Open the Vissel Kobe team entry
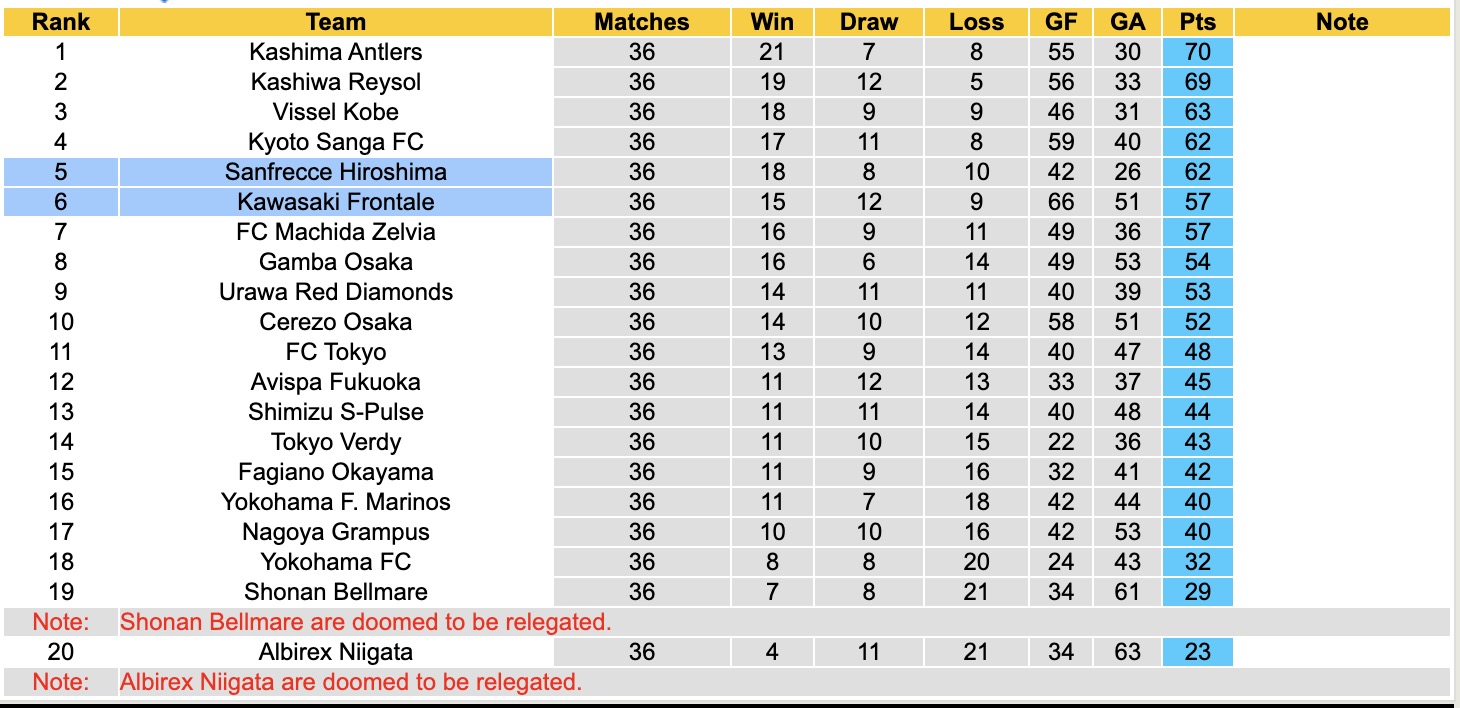The image size is (1460, 708). 336,112
